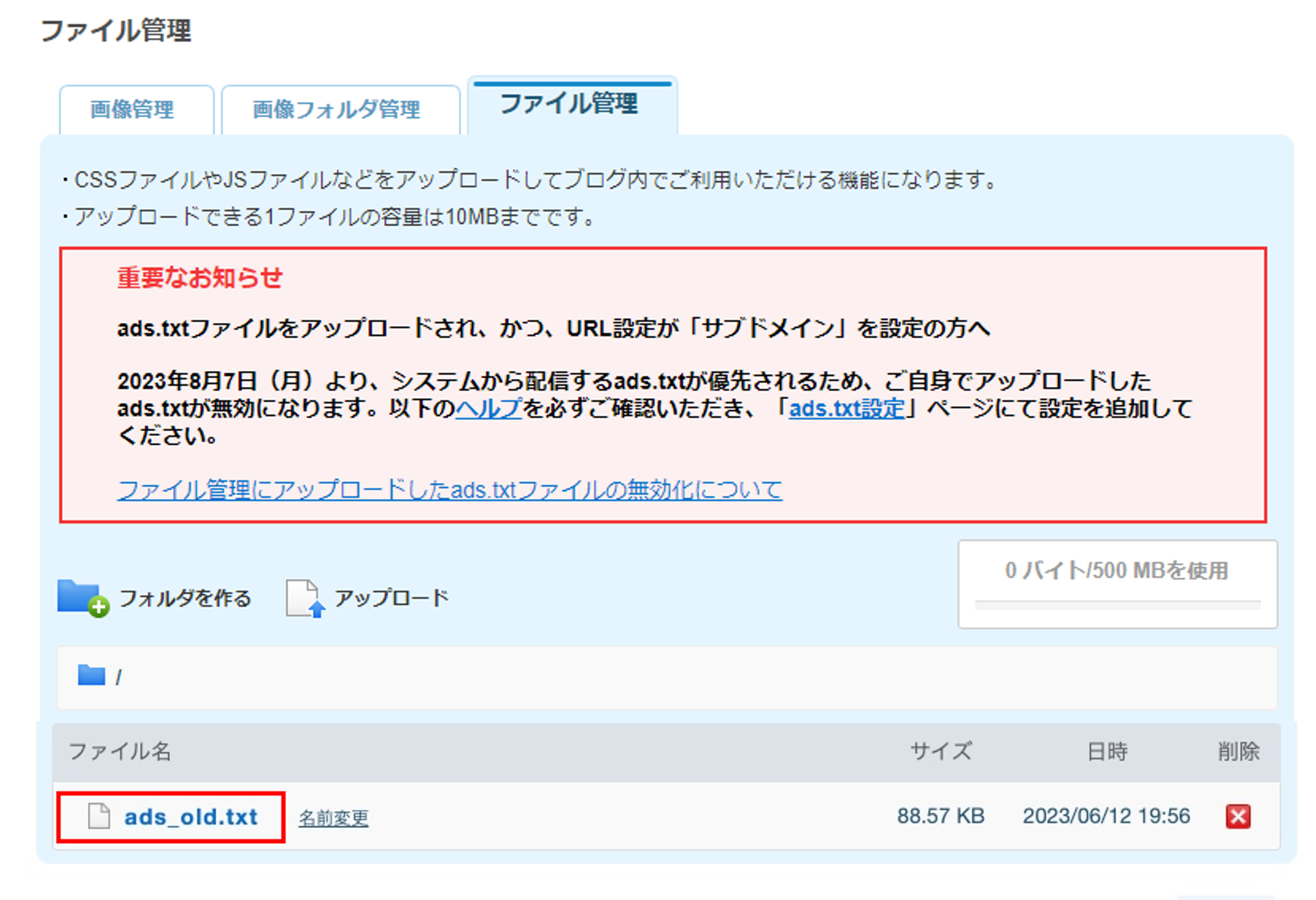
Task: Click the 0 バイト/500 MBを使用 text
Action: pos(1116,570)
